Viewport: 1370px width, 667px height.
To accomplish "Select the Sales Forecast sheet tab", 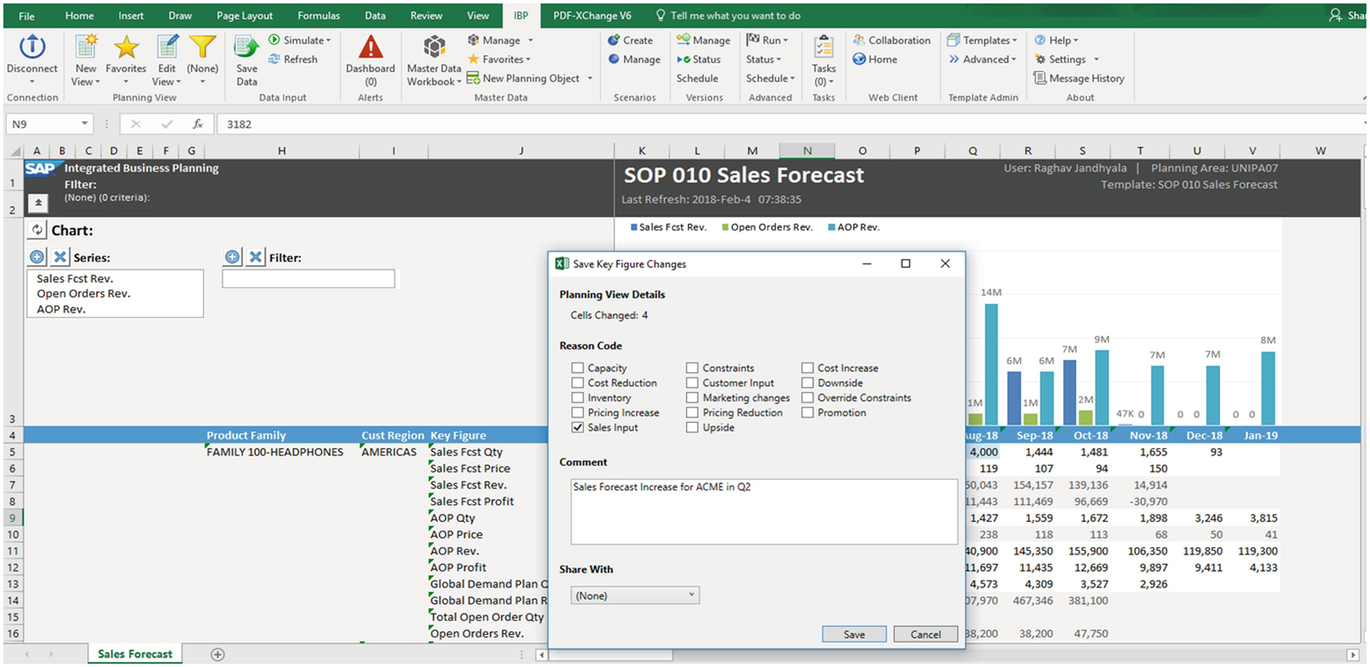I will tap(134, 653).
